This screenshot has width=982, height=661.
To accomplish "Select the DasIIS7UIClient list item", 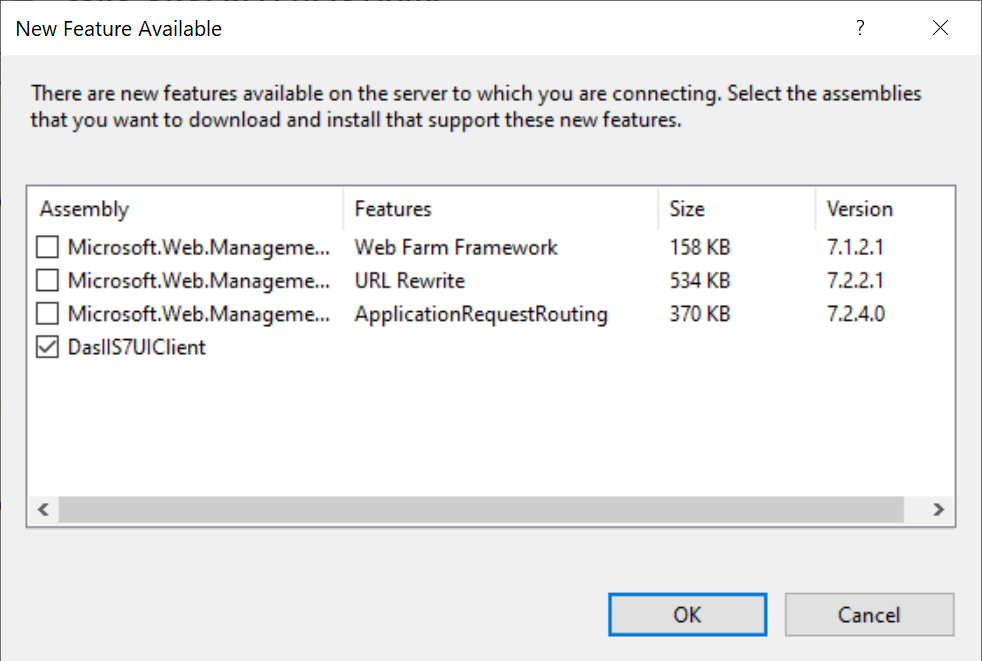I will (x=137, y=349).
